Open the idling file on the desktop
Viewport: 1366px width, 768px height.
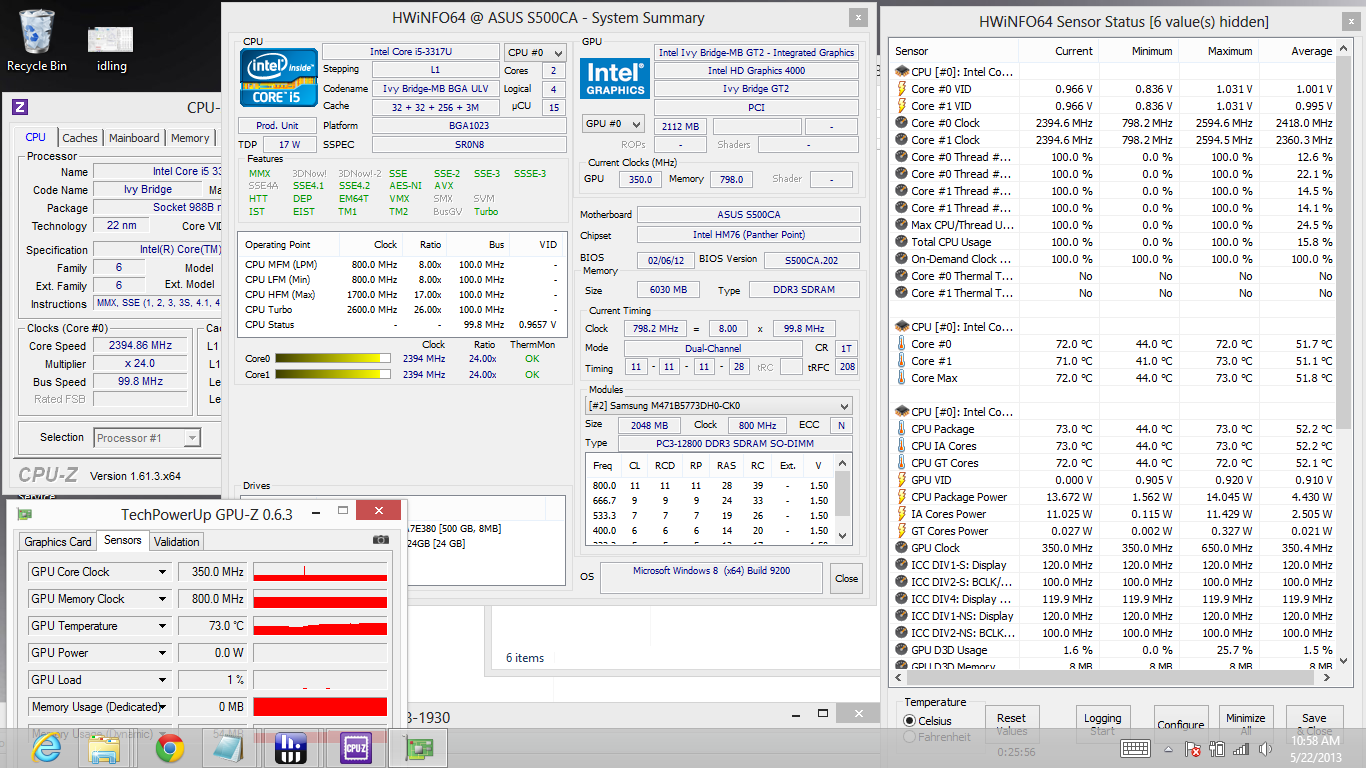(x=111, y=46)
